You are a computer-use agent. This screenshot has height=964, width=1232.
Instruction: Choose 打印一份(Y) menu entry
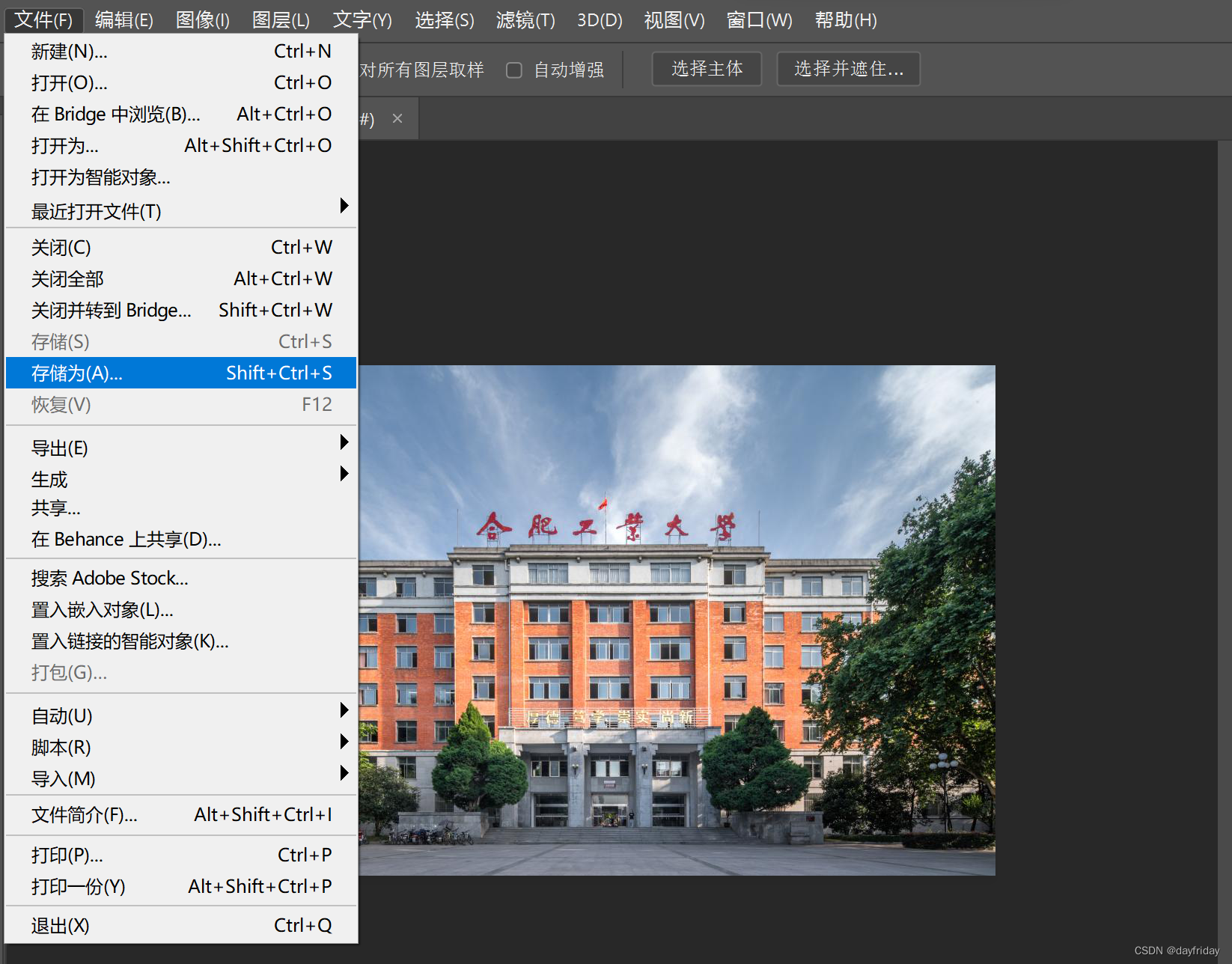[x=181, y=886]
